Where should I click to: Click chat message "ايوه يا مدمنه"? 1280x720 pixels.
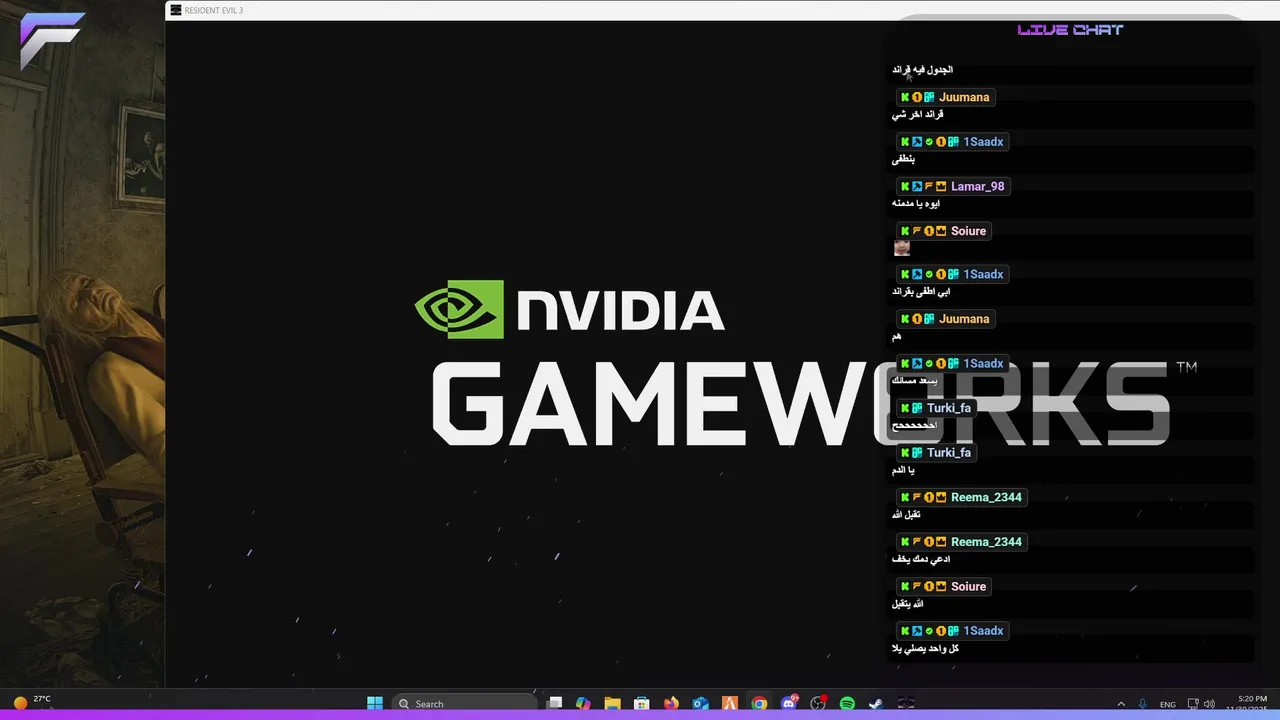coord(916,203)
